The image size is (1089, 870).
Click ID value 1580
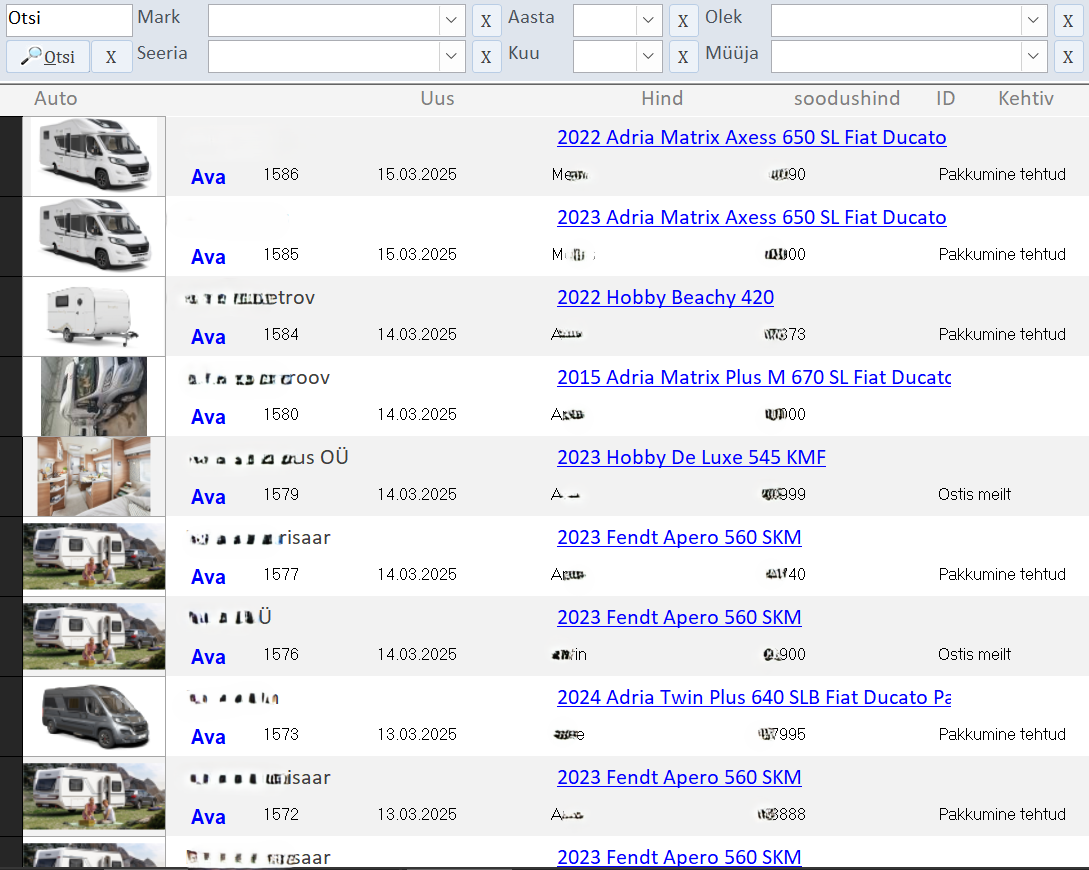click(281, 414)
